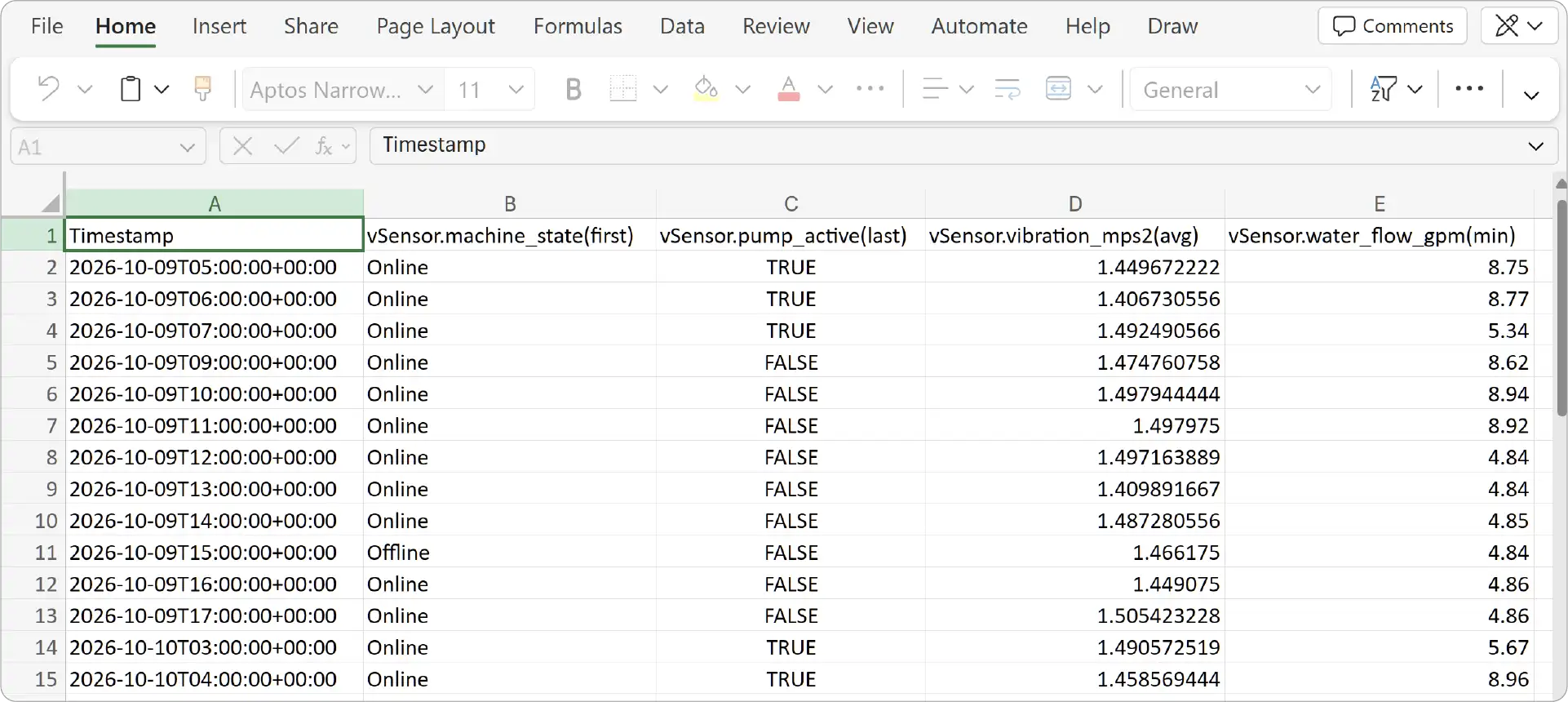Open the font size dropdown

click(516, 89)
